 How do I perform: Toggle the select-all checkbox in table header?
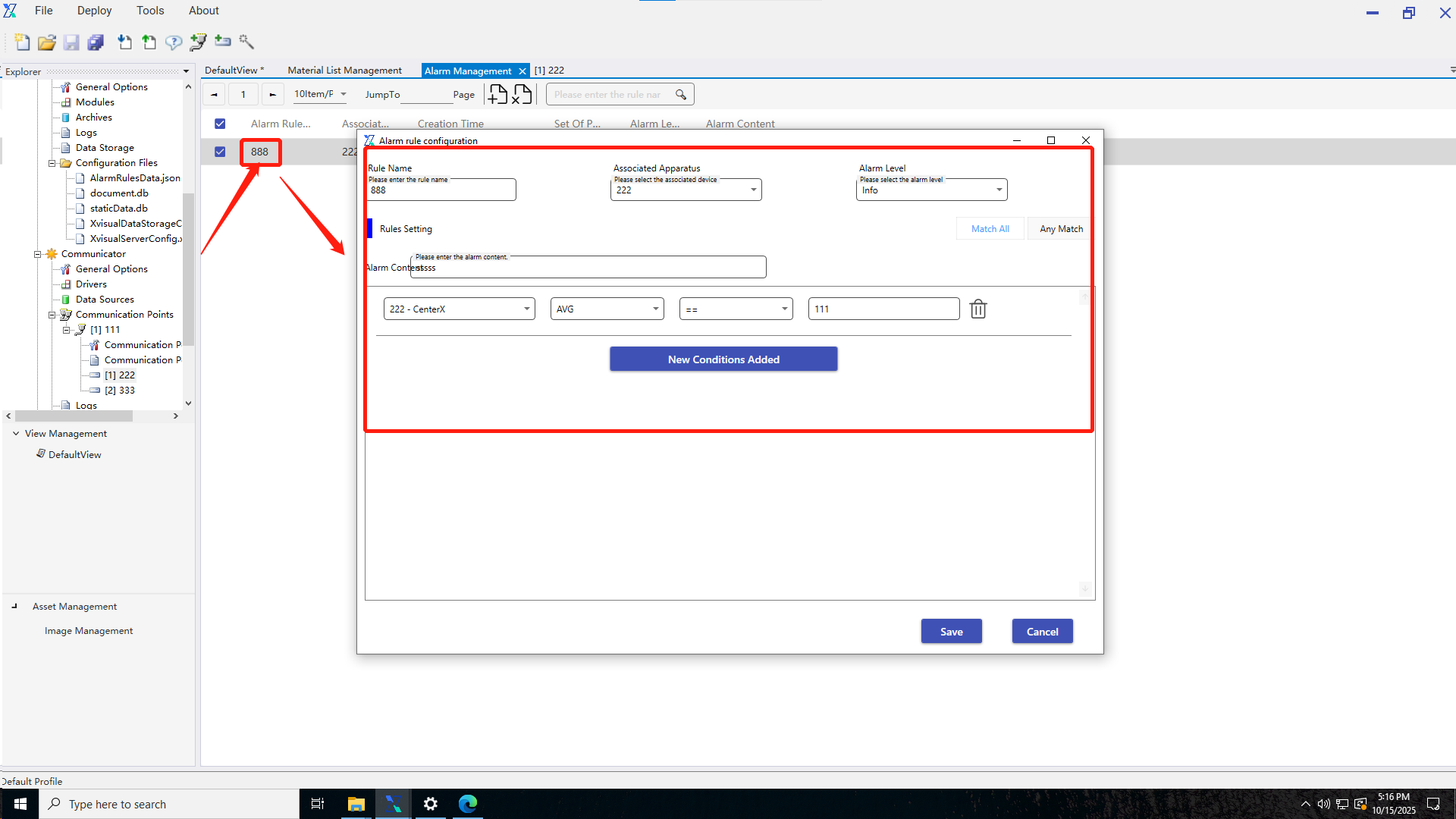click(220, 124)
